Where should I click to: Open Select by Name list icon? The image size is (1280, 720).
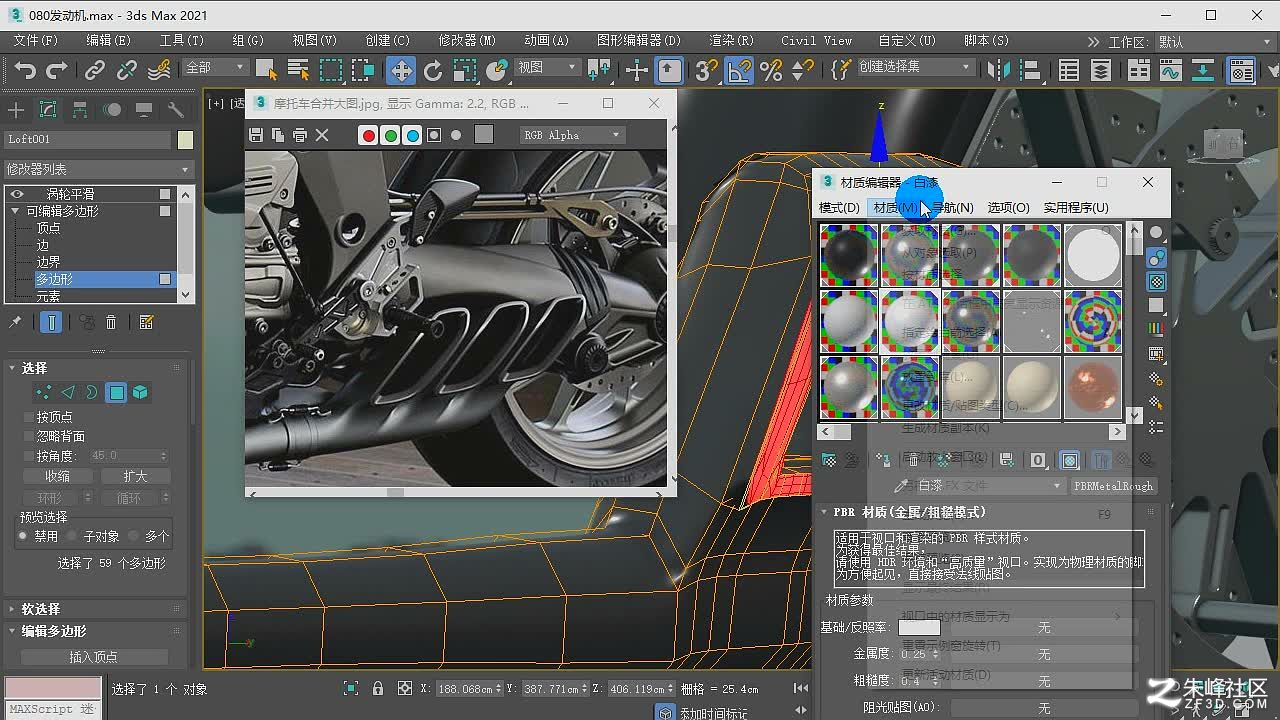(x=298, y=70)
